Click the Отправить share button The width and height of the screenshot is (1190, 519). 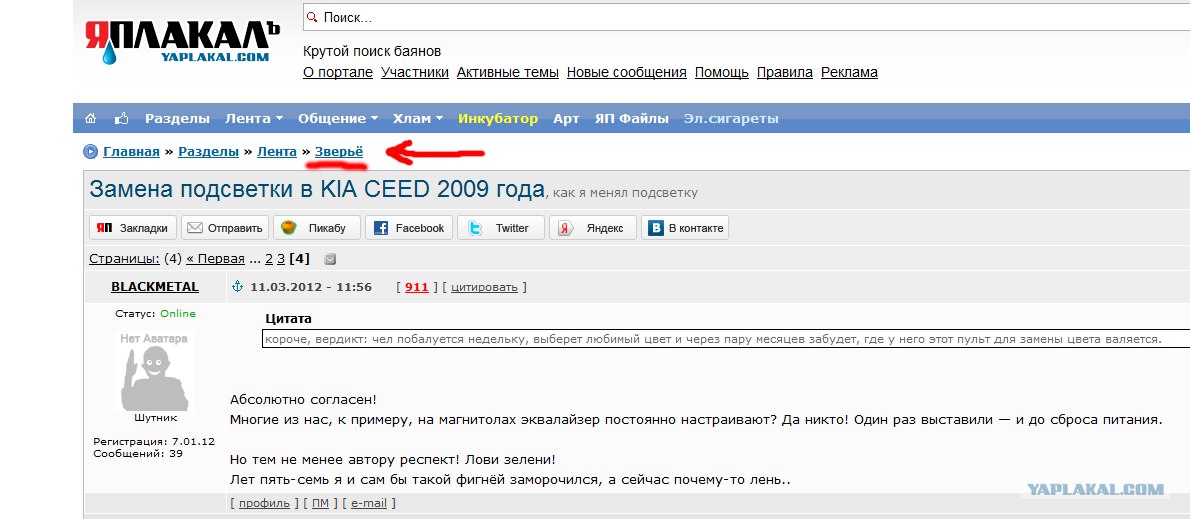[225, 228]
